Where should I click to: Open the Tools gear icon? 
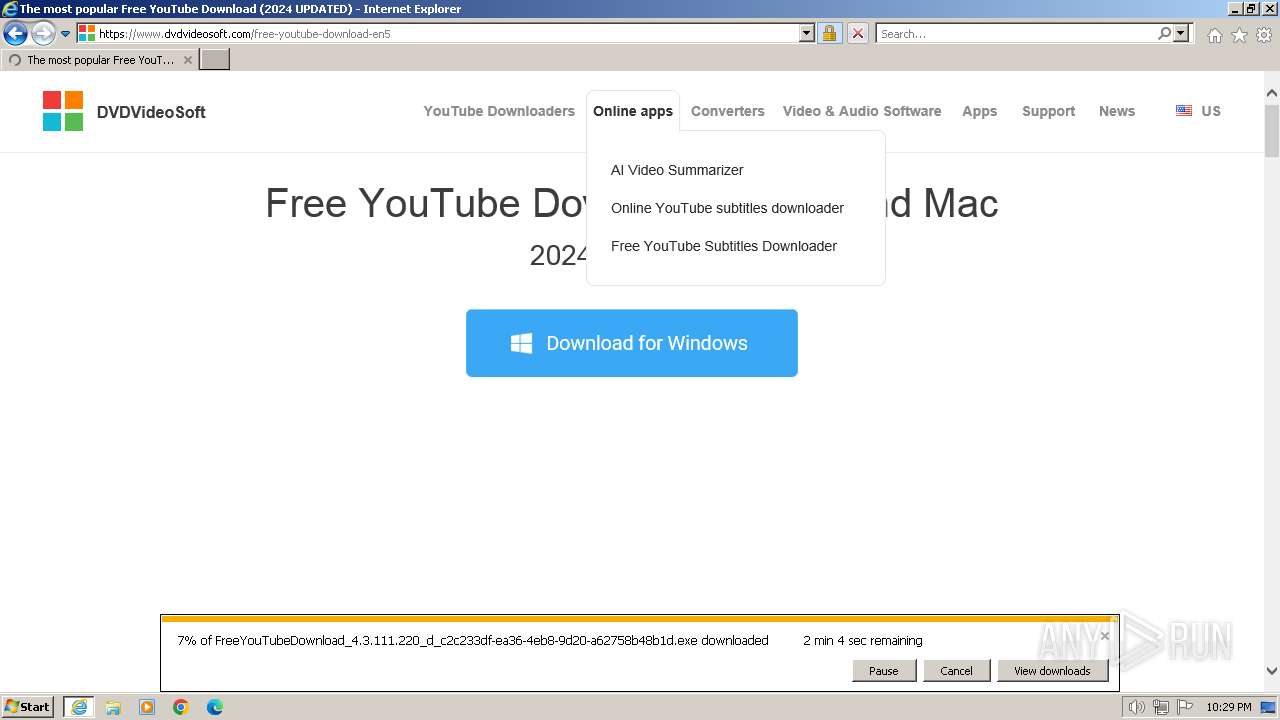tap(1264, 35)
